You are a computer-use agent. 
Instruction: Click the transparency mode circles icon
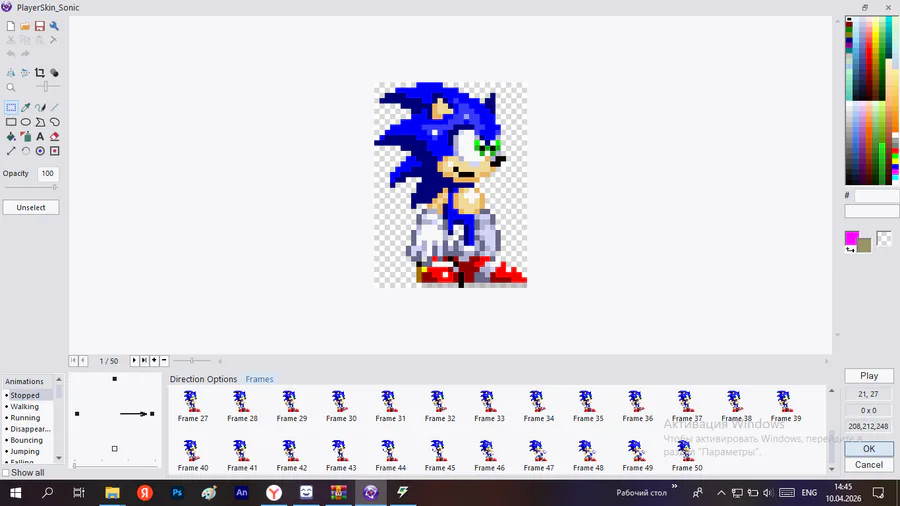coord(54,73)
